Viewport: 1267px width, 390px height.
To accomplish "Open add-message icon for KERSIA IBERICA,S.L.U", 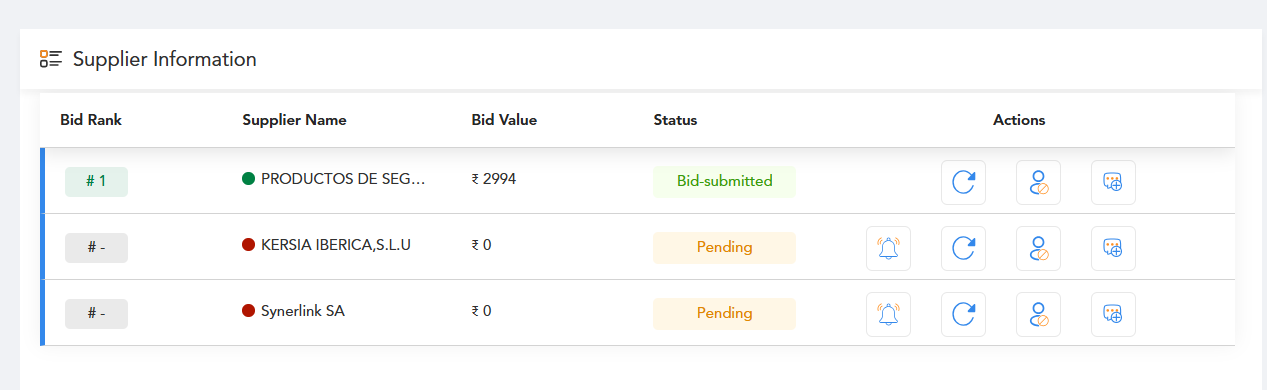I will pos(1113,248).
